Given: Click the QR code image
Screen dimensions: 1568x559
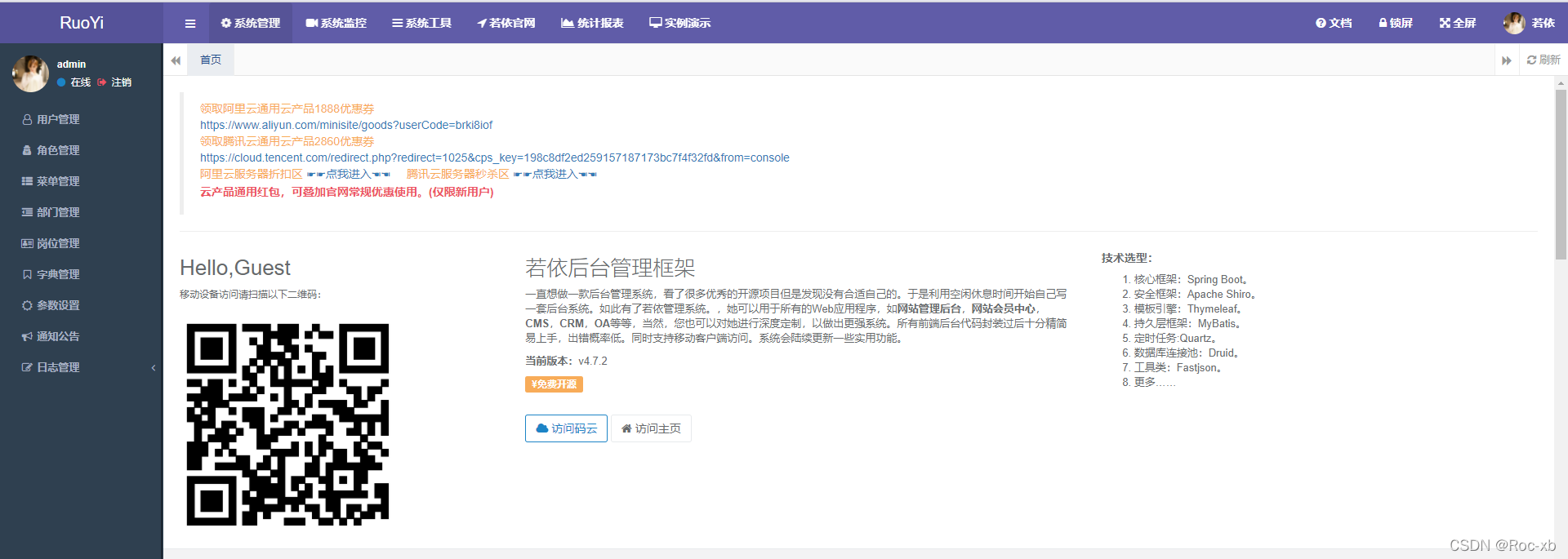Looking at the screenshot, I should pos(287,424).
